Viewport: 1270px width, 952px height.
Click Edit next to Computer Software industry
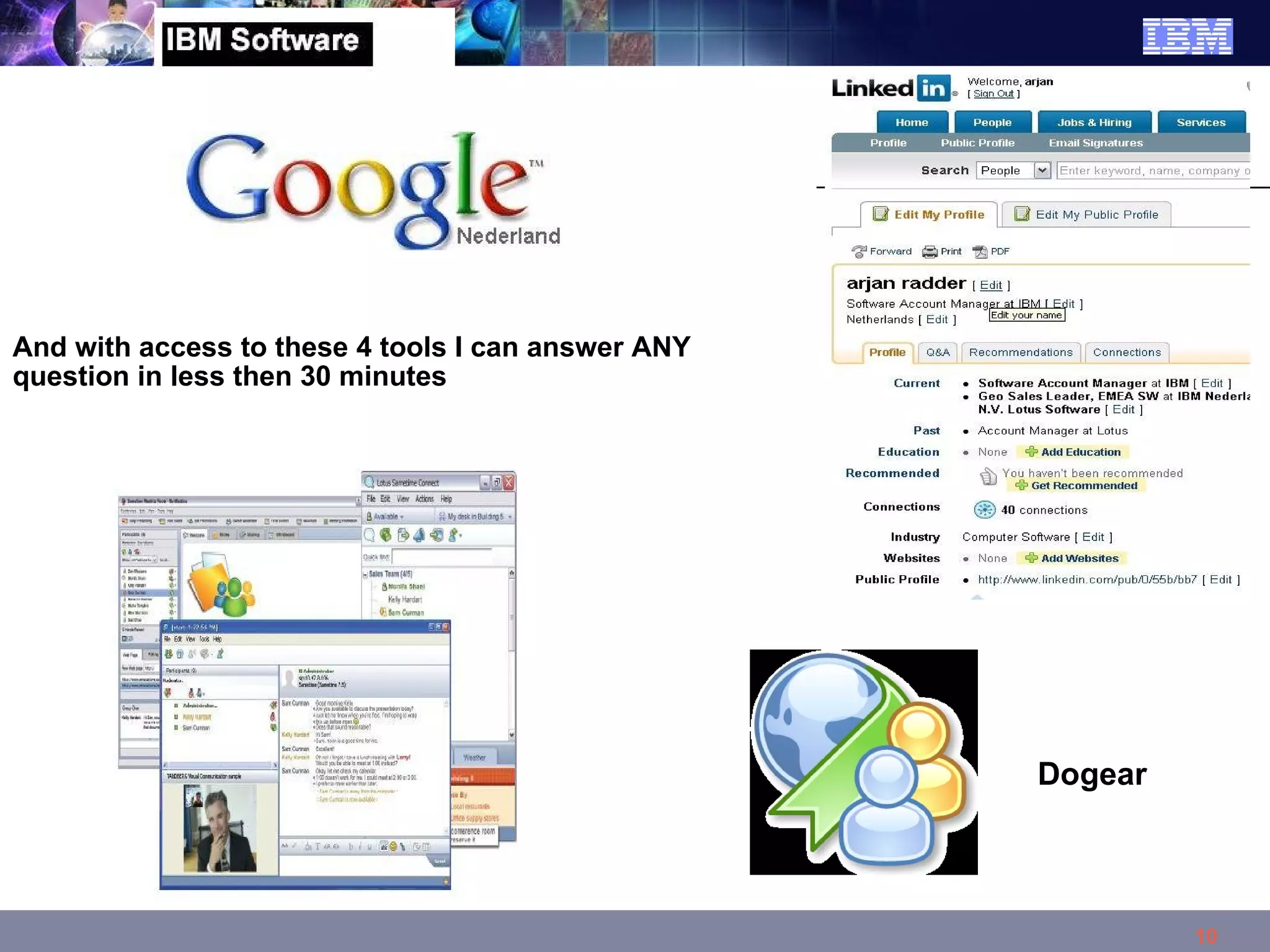pos(1093,537)
